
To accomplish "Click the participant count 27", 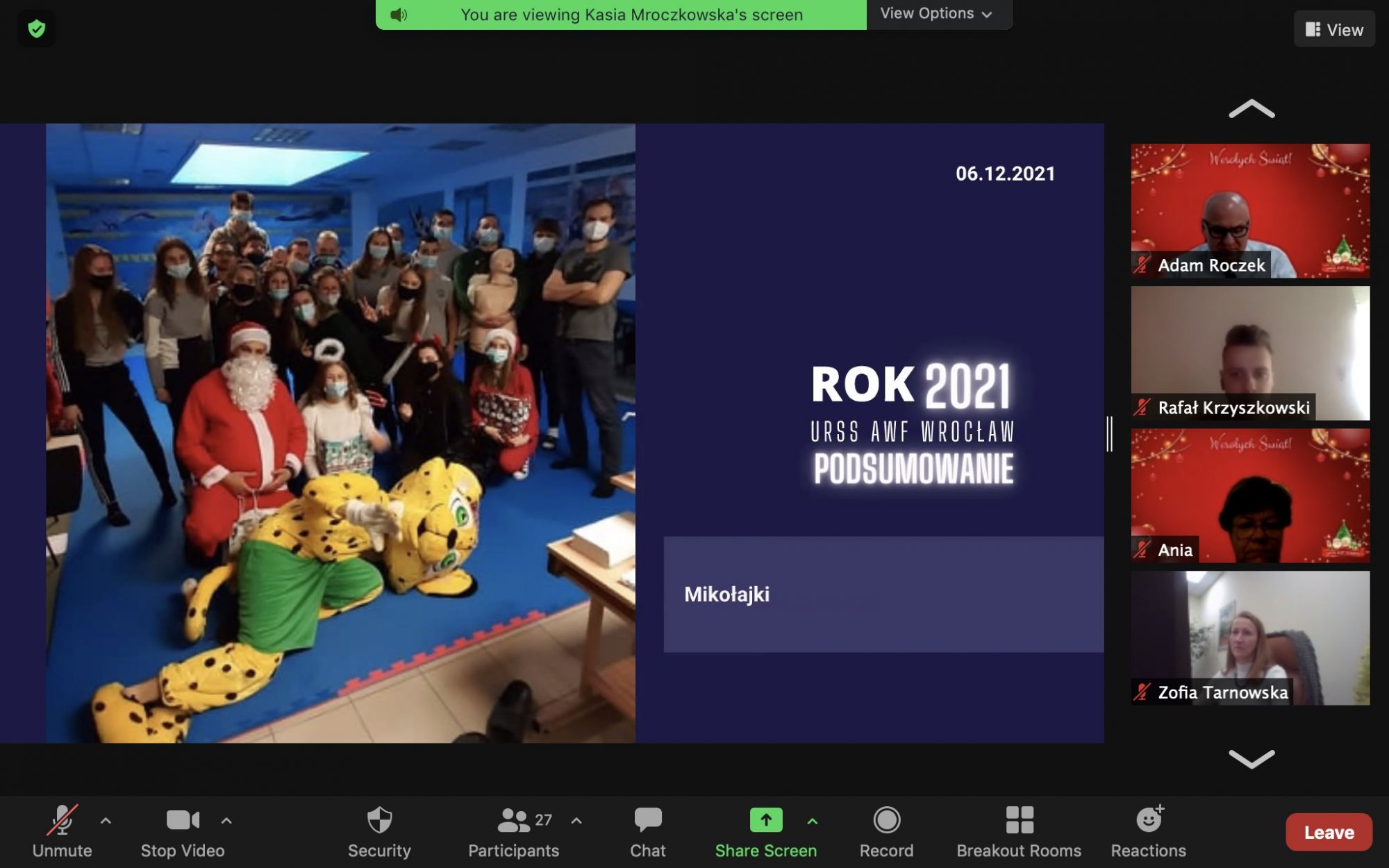I will tap(544, 820).
